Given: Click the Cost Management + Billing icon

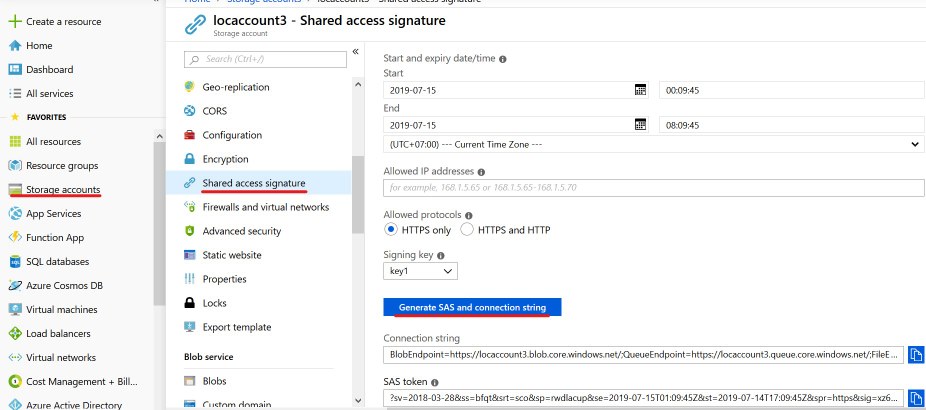Looking at the screenshot, I should tap(15, 381).
